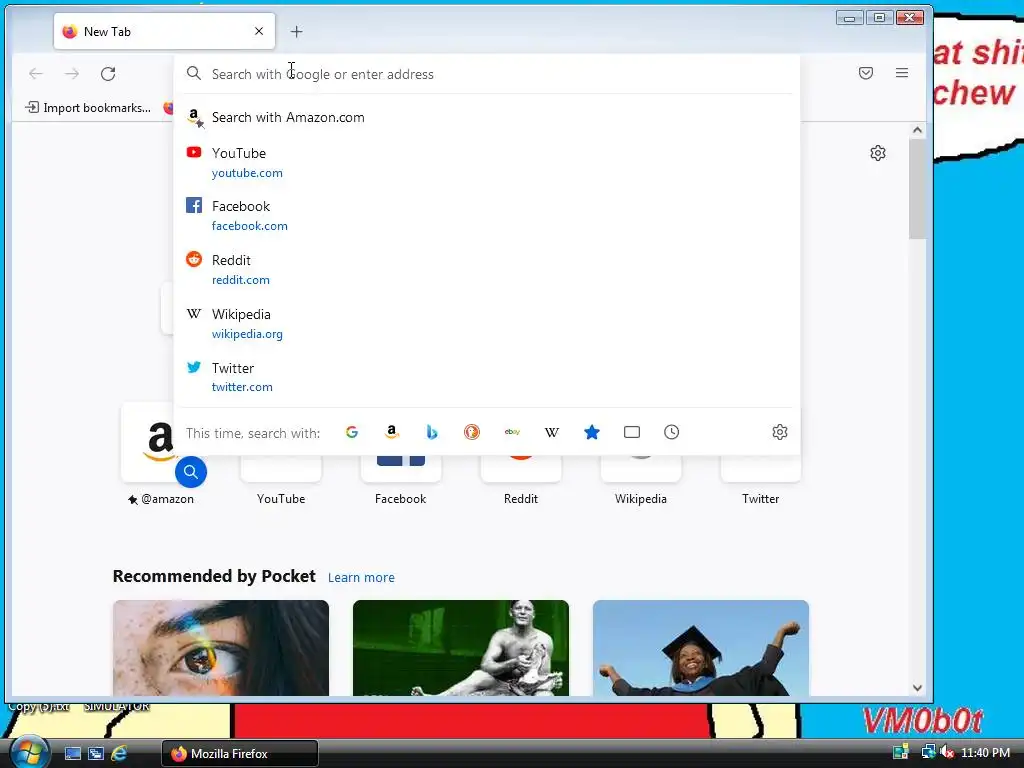The width and height of the screenshot is (1024, 768).
Task: Click the page scrollbar down arrow
Action: click(917, 688)
